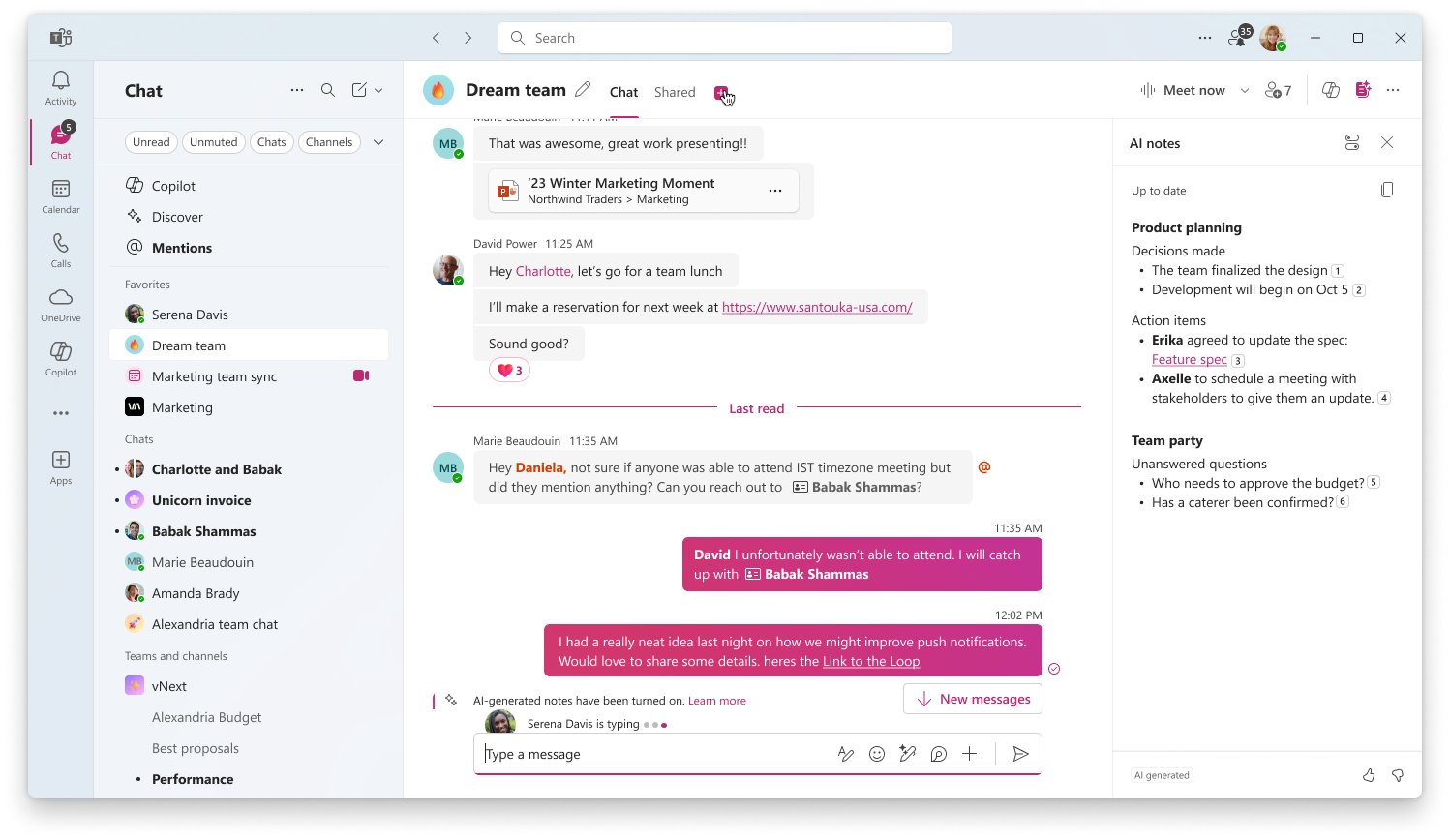The width and height of the screenshot is (1450, 840).
Task: Switch to the Shared tab
Action: click(x=675, y=92)
